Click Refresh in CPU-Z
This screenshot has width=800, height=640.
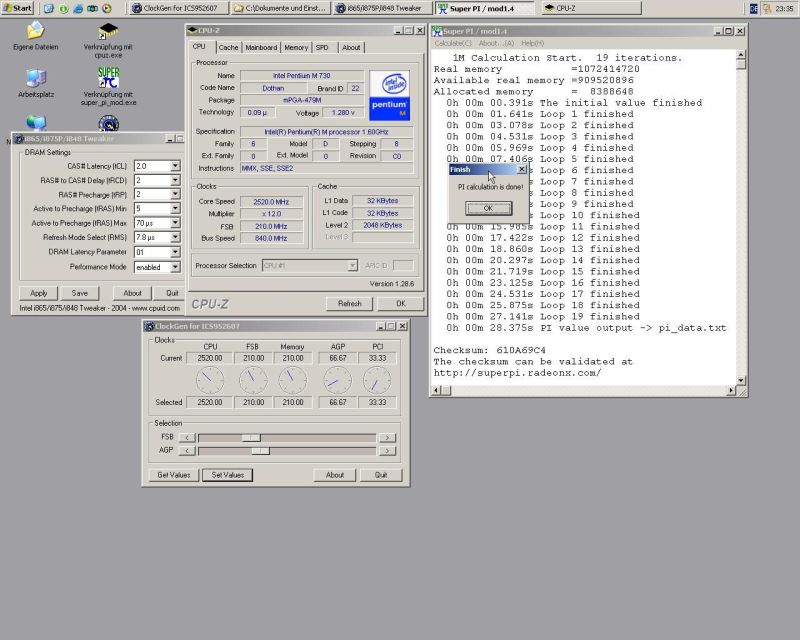pos(349,304)
